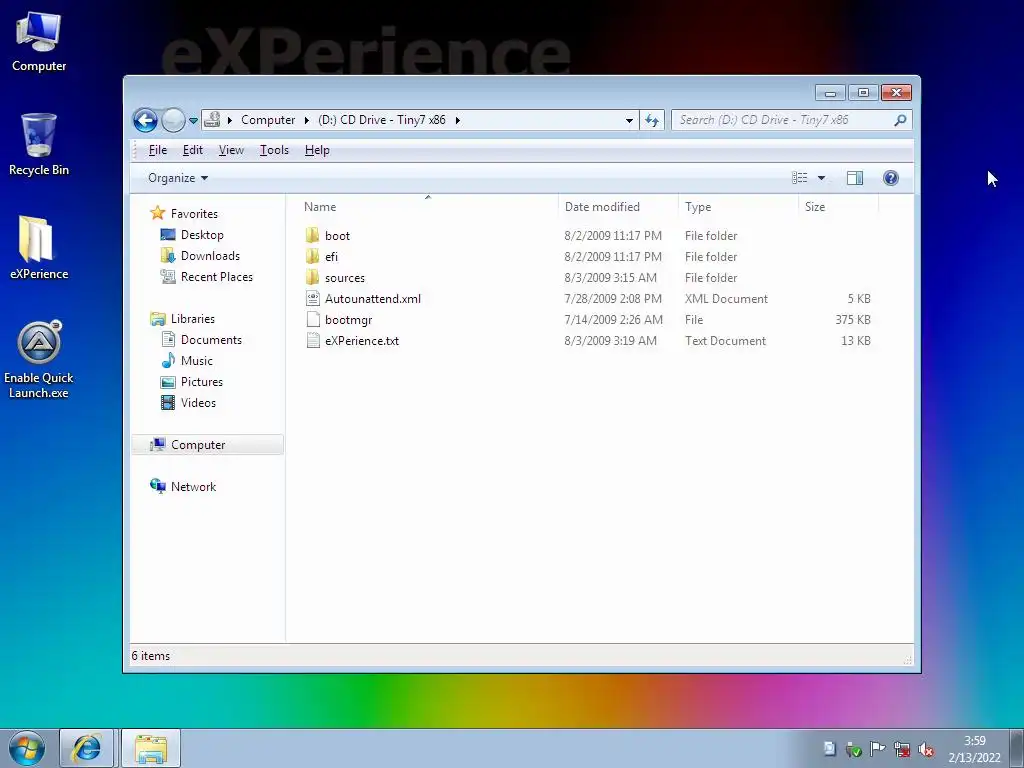Expand the arrow after Tiny7 x86 breadcrumb
The height and width of the screenshot is (768, 1024).
click(x=458, y=120)
